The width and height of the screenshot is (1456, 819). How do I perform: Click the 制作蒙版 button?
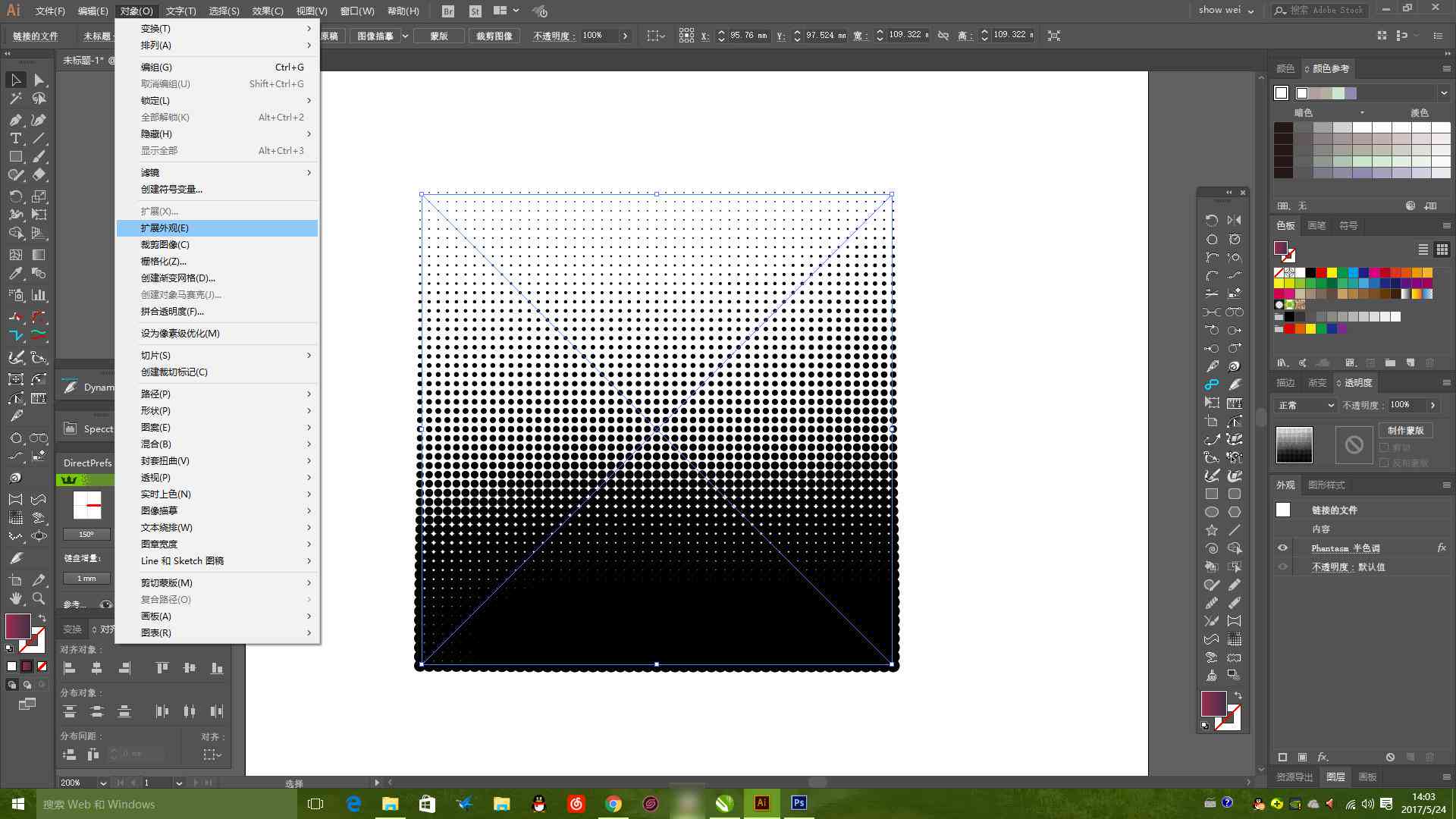click(x=1408, y=431)
